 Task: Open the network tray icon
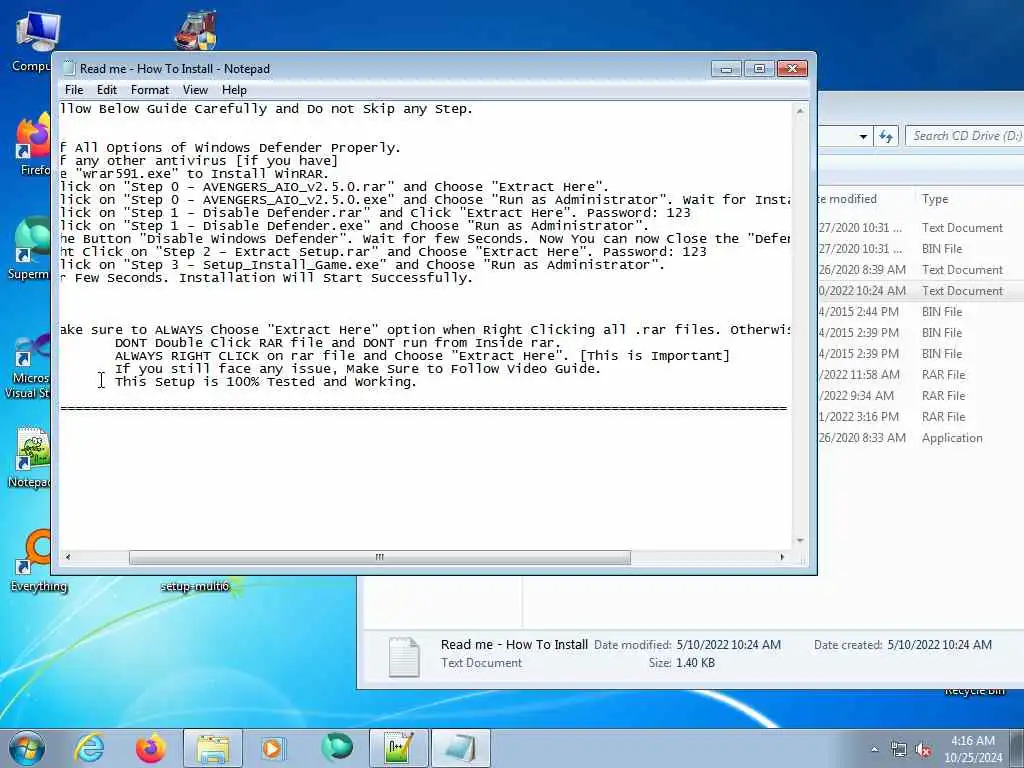point(899,750)
